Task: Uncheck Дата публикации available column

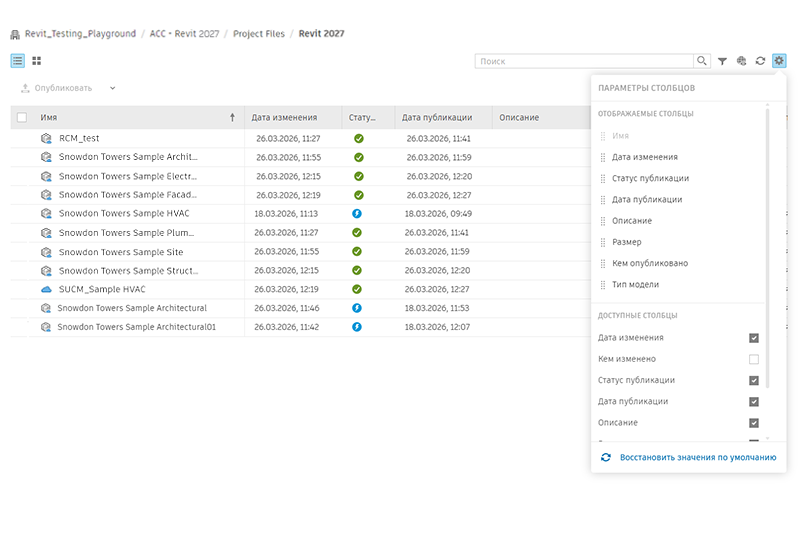Action: tap(754, 402)
